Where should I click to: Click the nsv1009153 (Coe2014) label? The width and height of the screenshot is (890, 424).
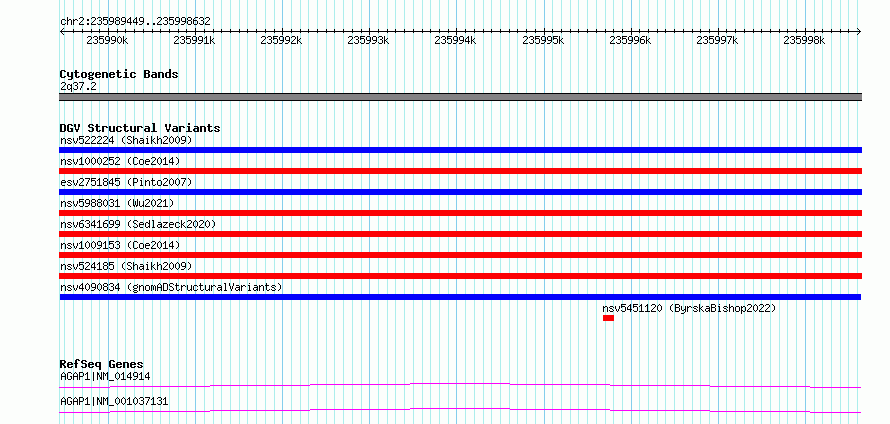tap(120, 245)
